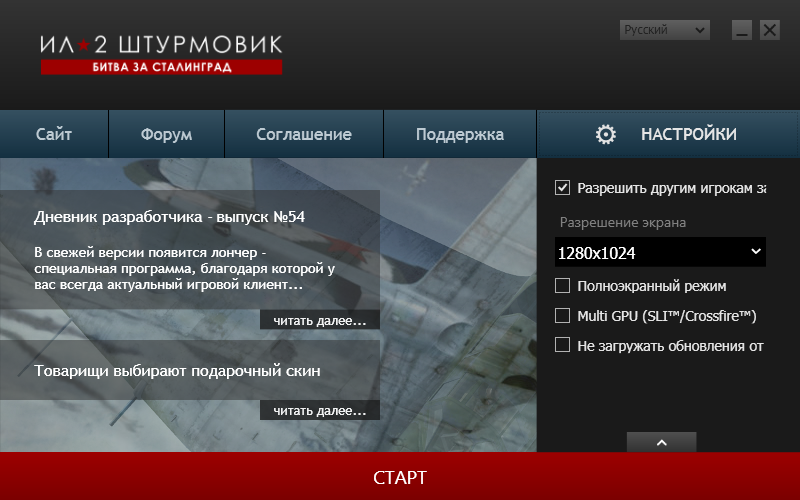Click читать далее under Товарищи выбирают

click(x=320, y=410)
